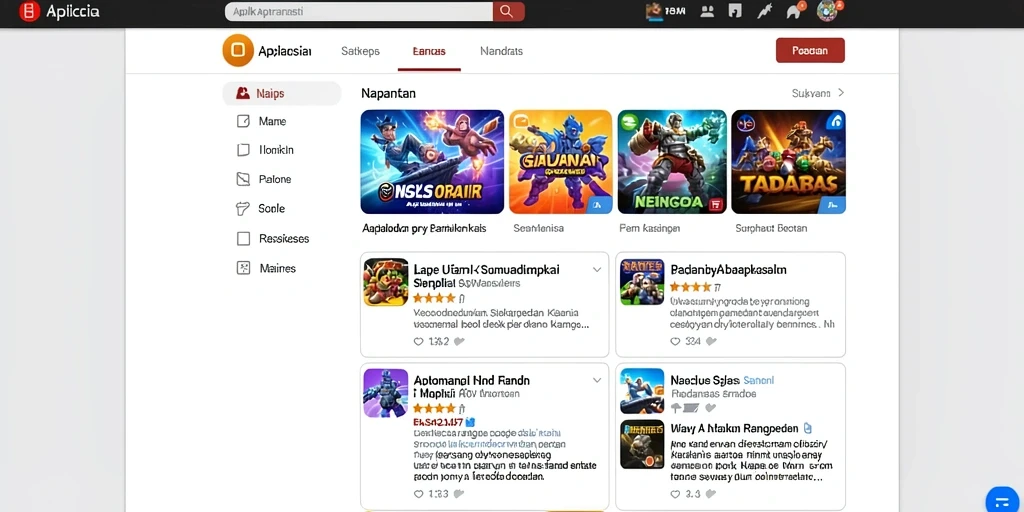The image size is (1024, 512).
Task: Click the Sanoni link next to Naeclue Sjlas
Action: click(759, 380)
